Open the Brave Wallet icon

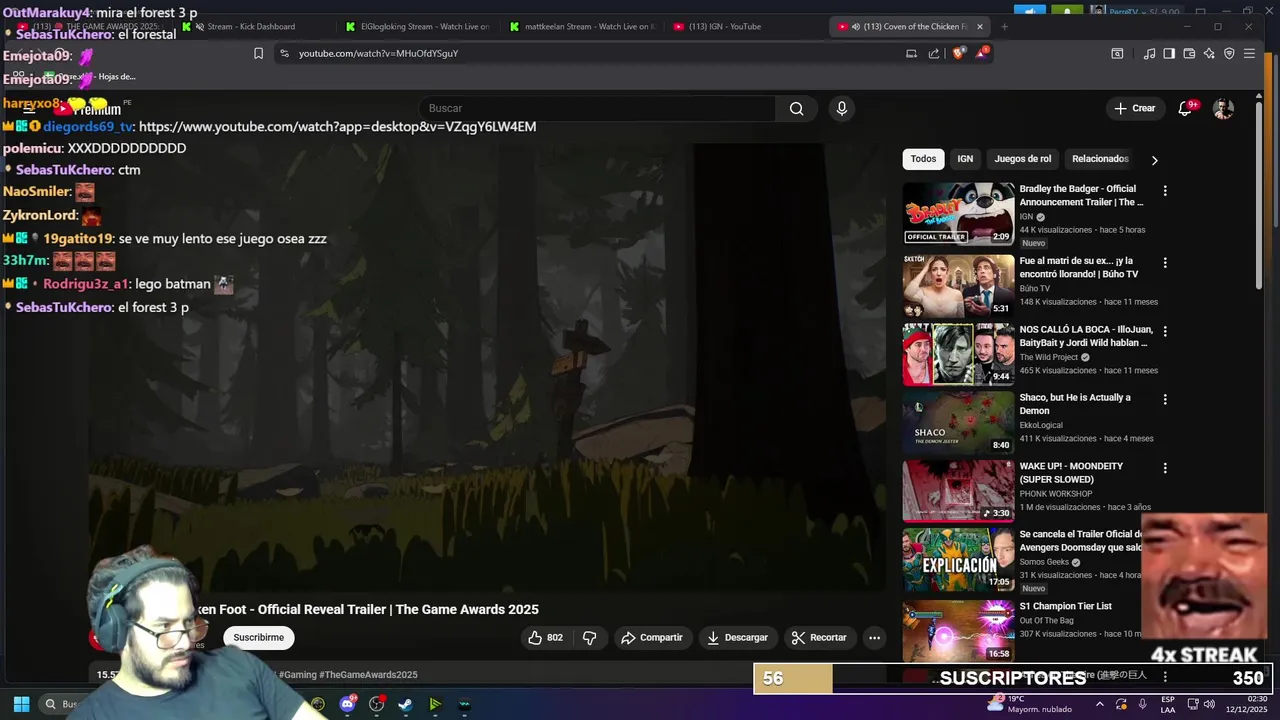(x=1189, y=53)
